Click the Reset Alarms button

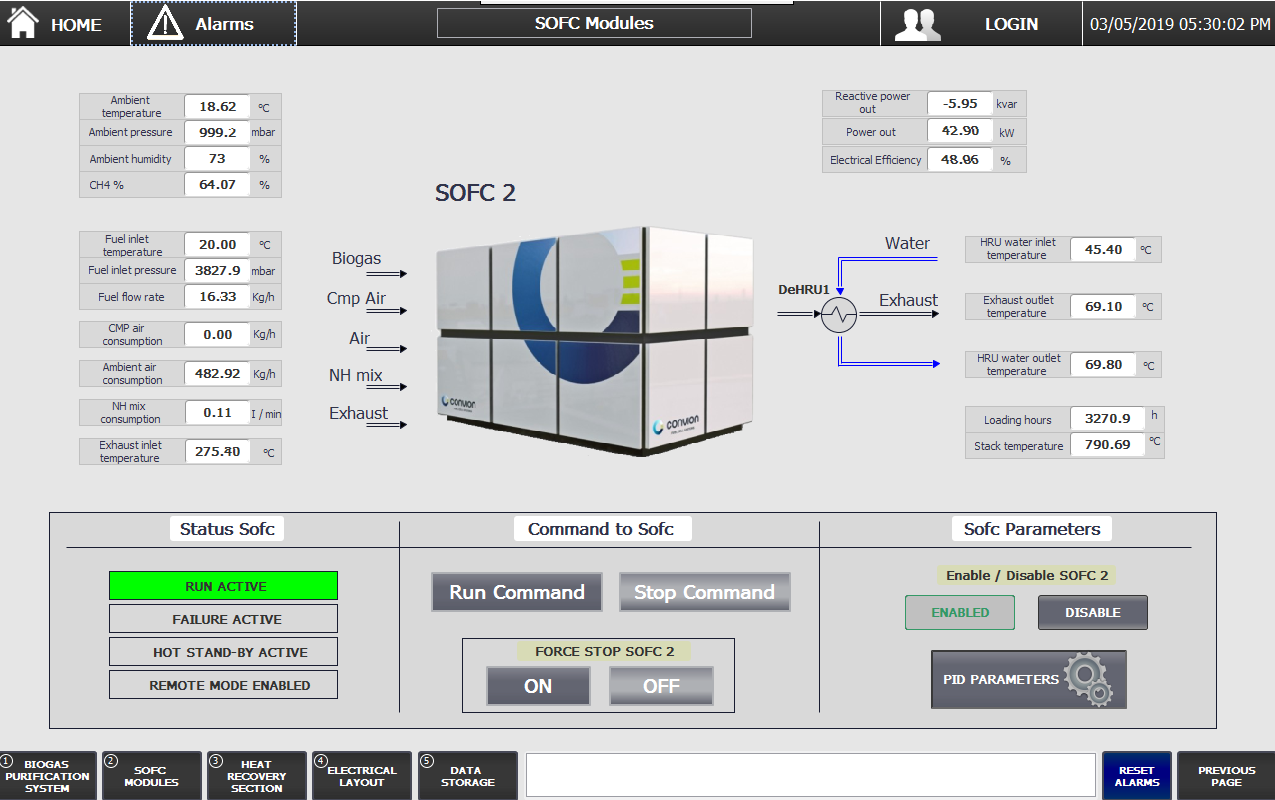tap(1136, 776)
